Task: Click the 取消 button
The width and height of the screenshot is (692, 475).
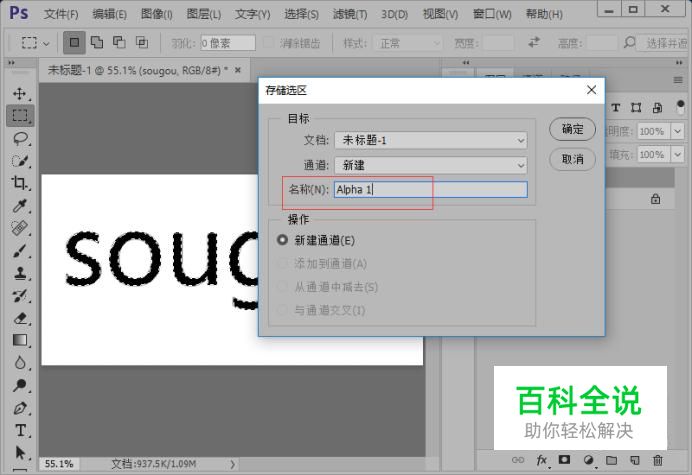Action: (572, 159)
